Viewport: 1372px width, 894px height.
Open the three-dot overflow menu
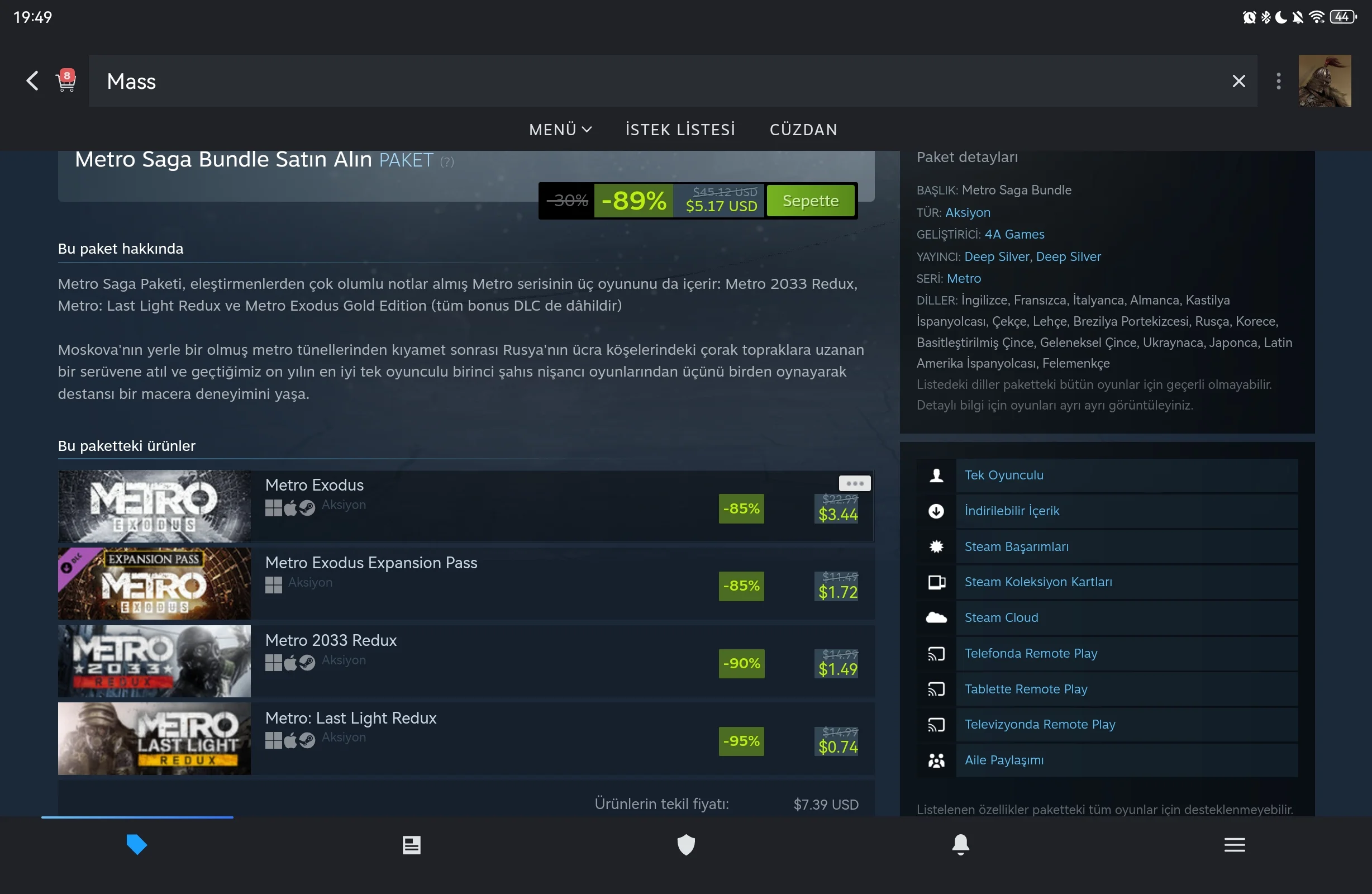[1279, 81]
